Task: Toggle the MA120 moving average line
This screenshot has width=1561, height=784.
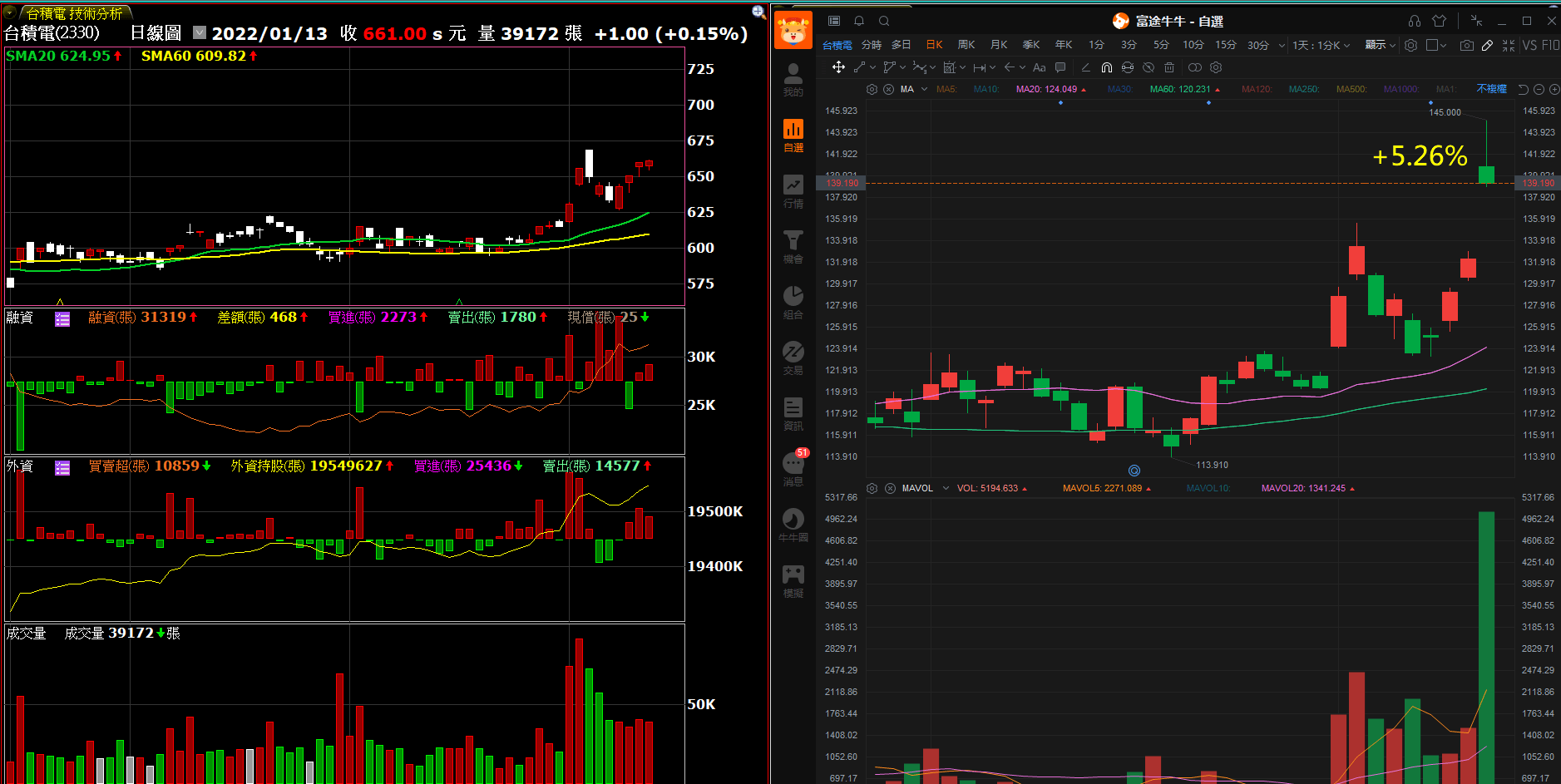Action: click(1257, 89)
